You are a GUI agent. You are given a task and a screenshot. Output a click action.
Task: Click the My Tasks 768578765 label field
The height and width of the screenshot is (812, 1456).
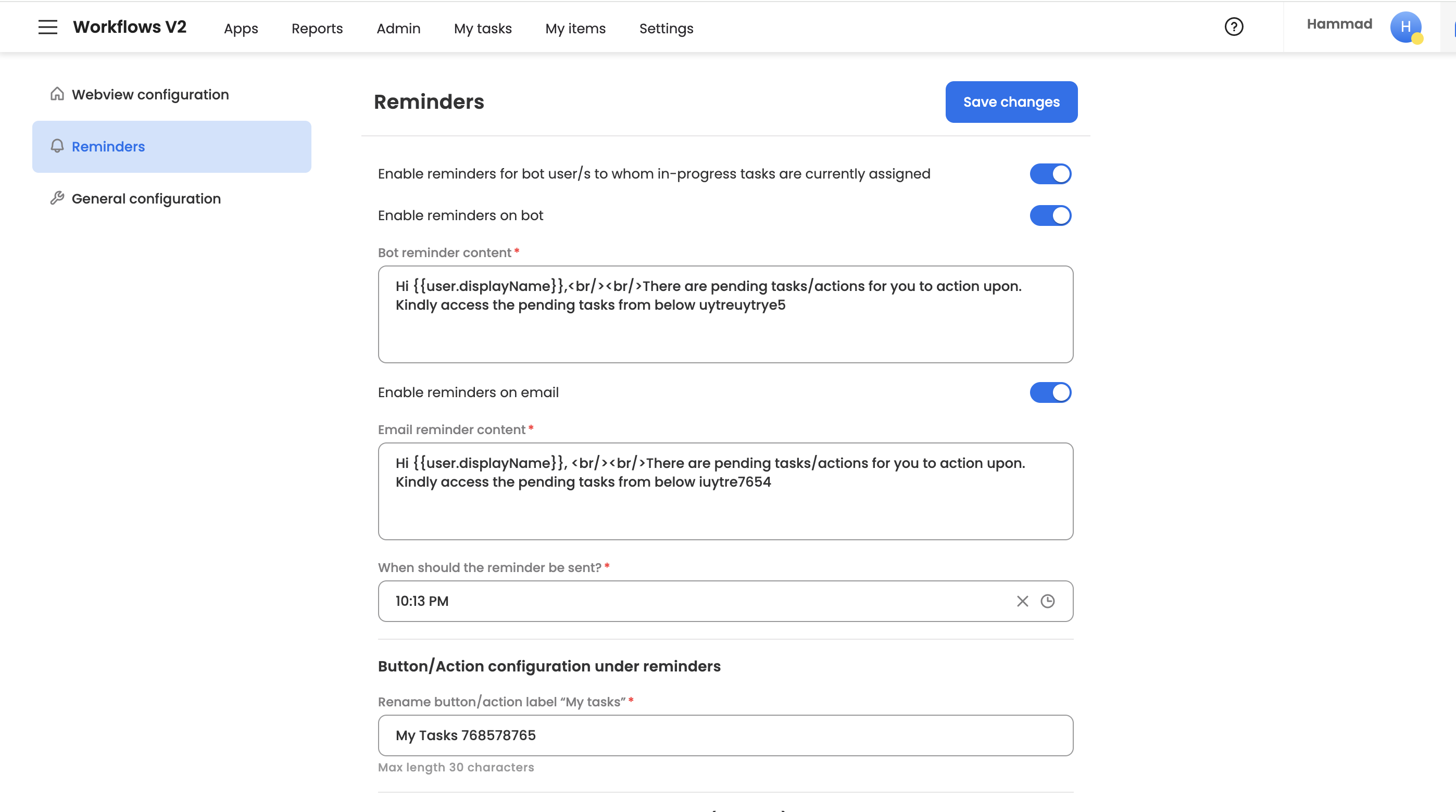point(725,734)
